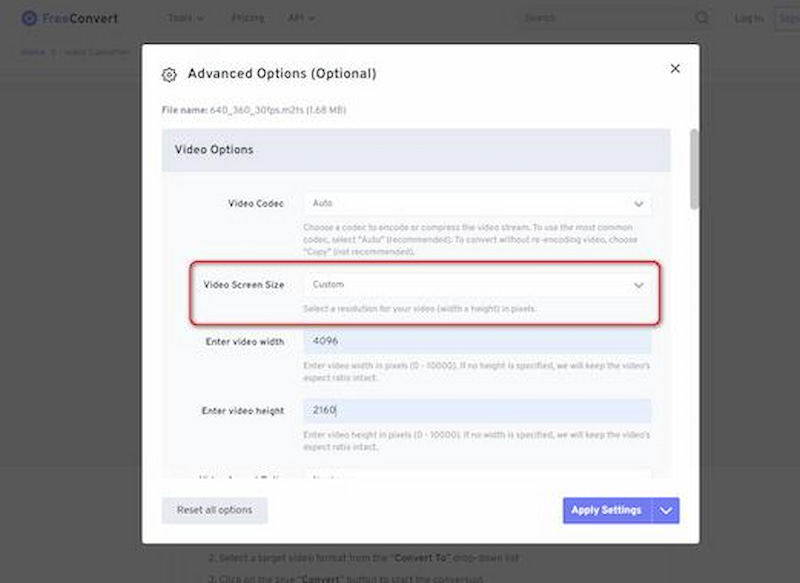Open the Tools menu in header
The height and width of the screenshot is (583, 800).
(186, 18)
